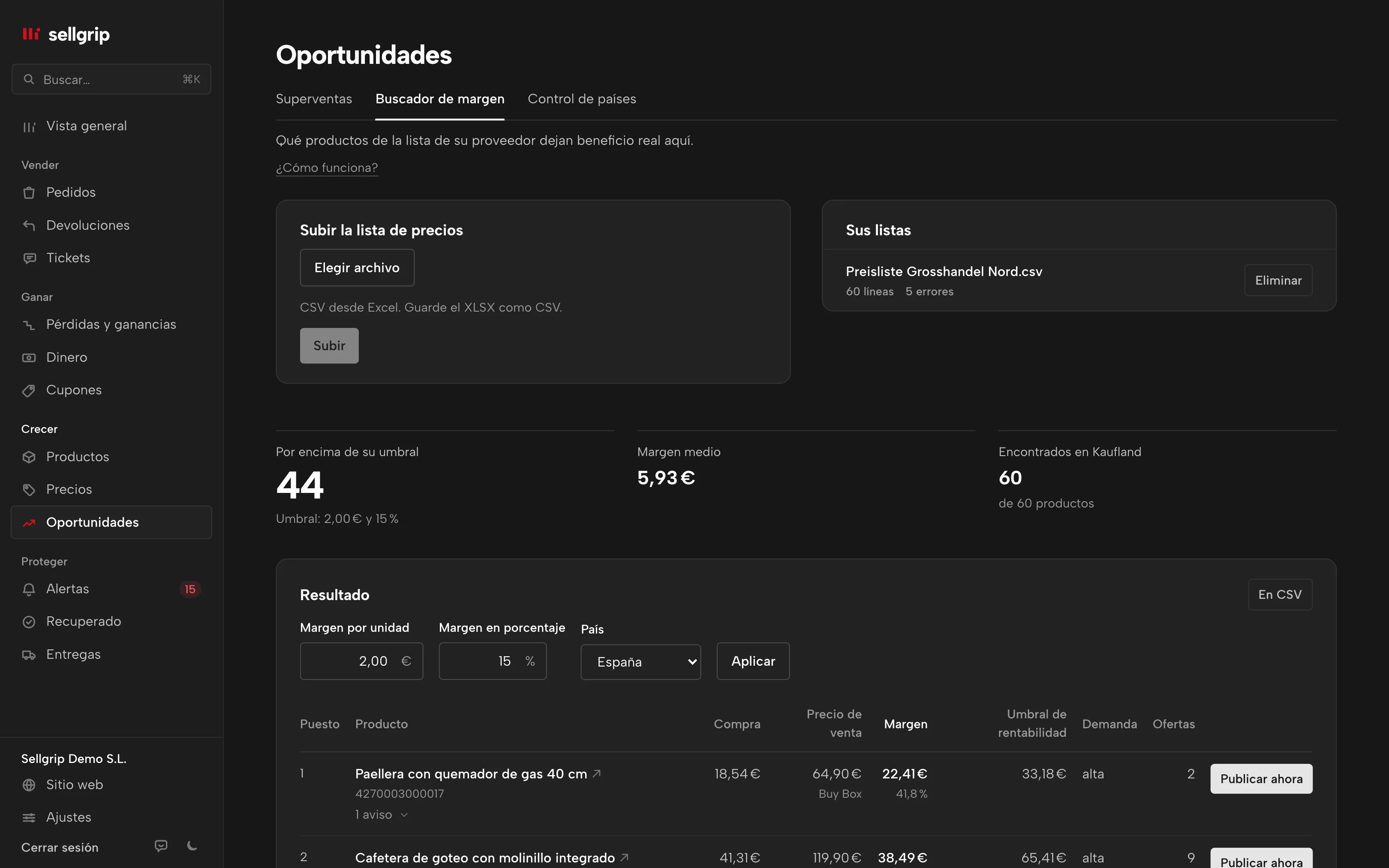Toggle dark mode with moon icon
This screenshot has height=868, width=1389.
[x=192, y=846]
